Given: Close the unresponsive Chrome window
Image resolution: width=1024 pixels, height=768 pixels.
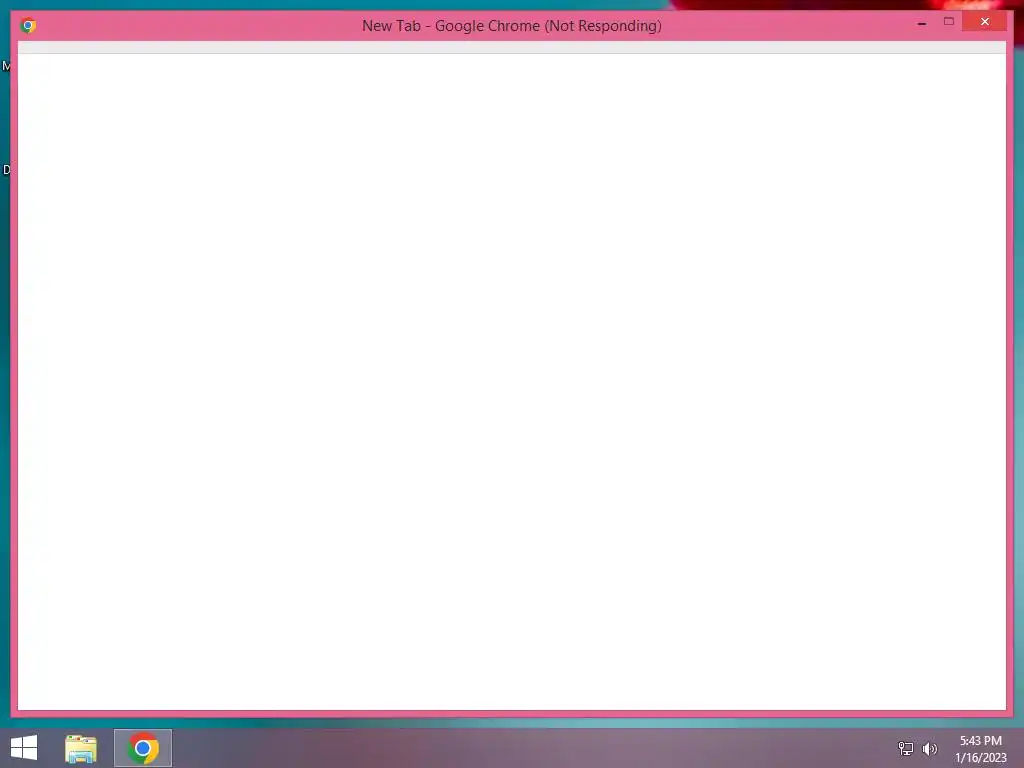Looking at the screenshot, I should tap(984, 22).
